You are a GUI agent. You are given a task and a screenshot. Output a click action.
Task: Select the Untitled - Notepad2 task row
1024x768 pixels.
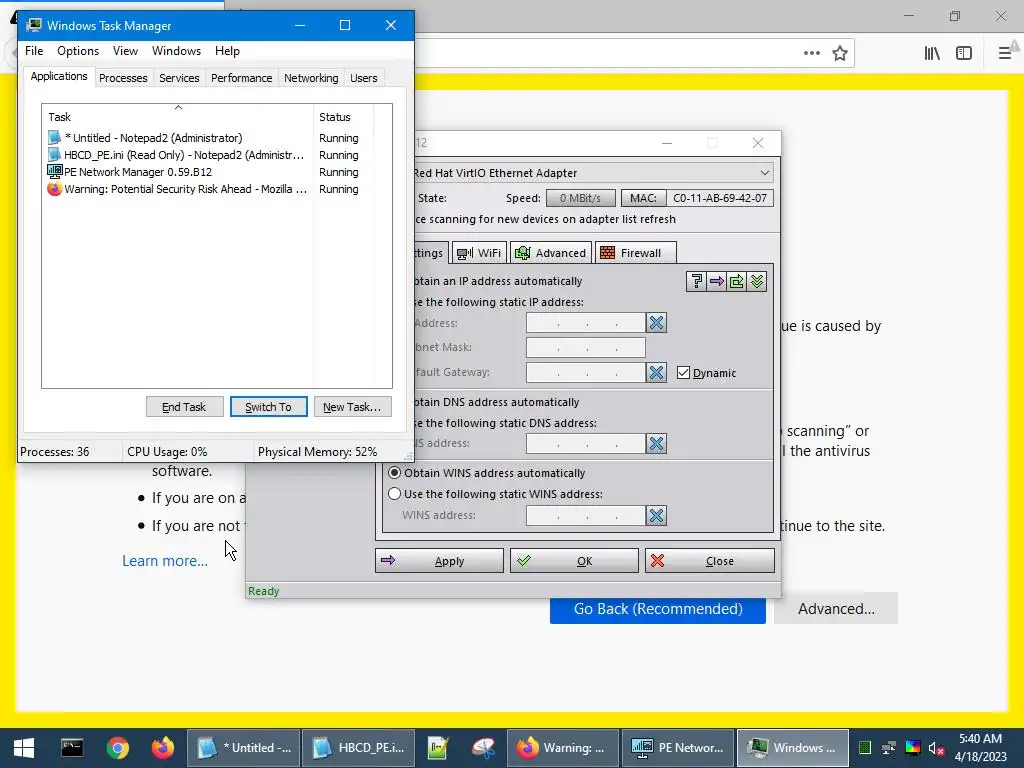point(210,138)
